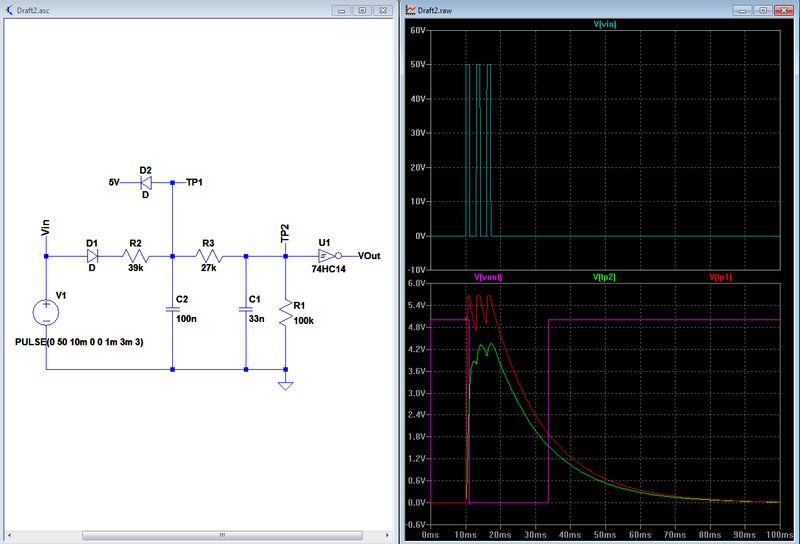Click the waveform icon in Draft2.raw title bar
Viewport: 800px width, 544px height.
(411, 10)
